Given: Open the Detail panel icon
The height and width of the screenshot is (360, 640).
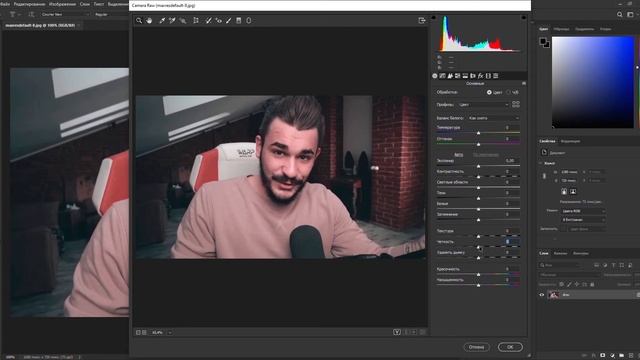Looking at the screenshot, I should click(450, 76).
